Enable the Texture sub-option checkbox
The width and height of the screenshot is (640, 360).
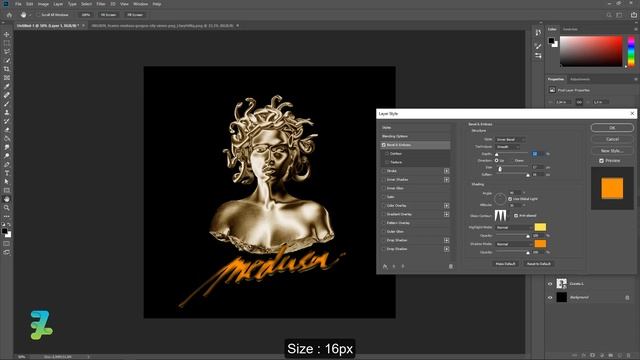387,162
